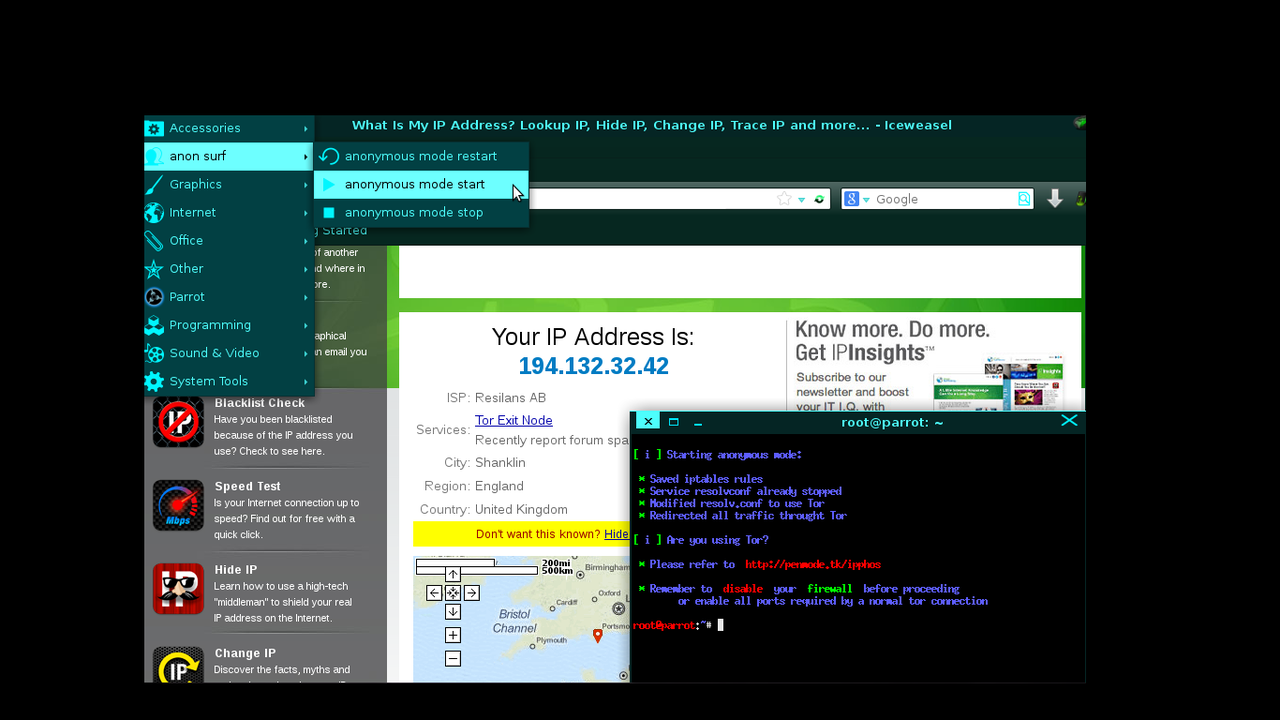1280x720 pixels.
Task: Pan the map left
Action: [434, 593]
